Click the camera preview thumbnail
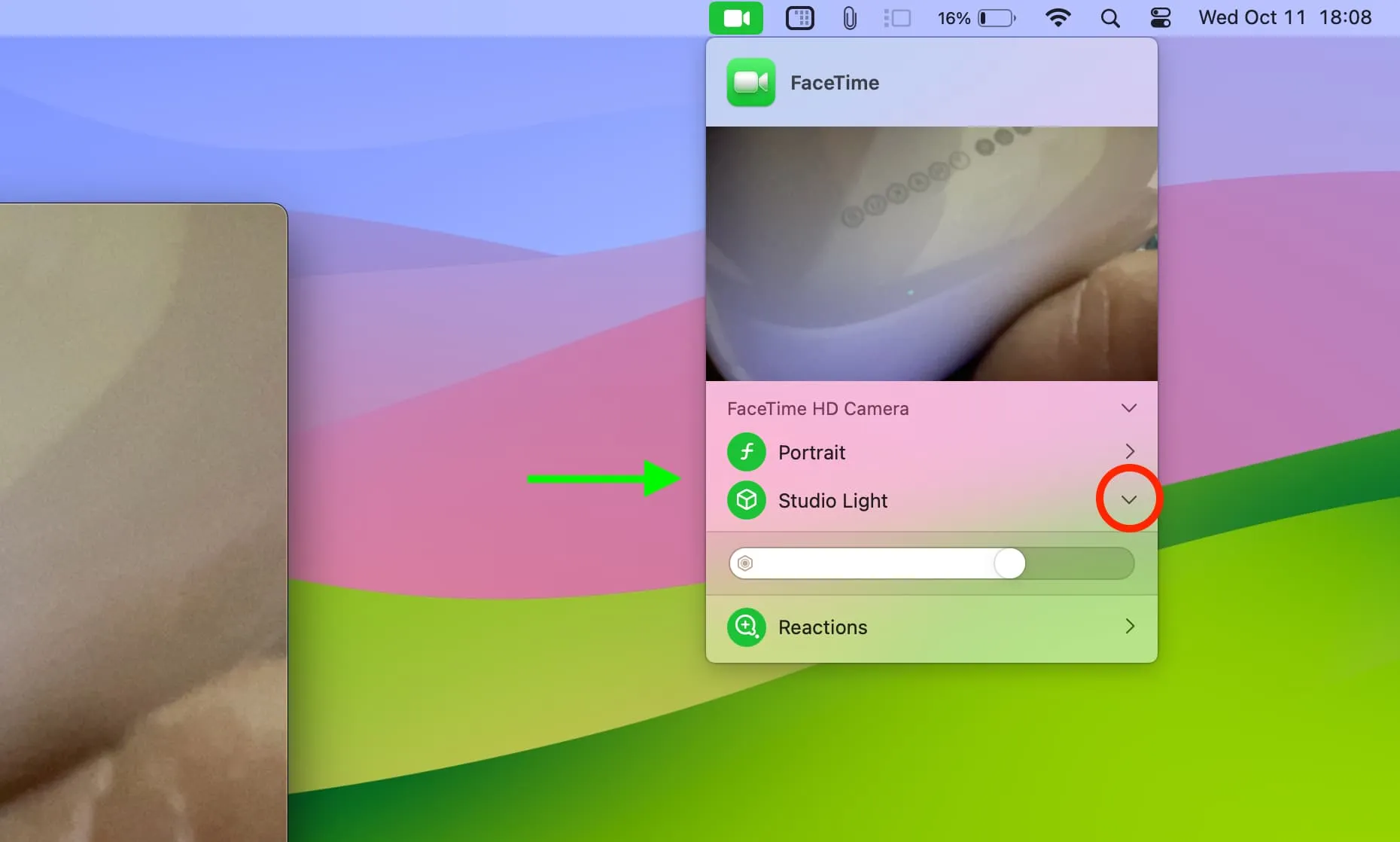1400x842 pixels. 931,254
